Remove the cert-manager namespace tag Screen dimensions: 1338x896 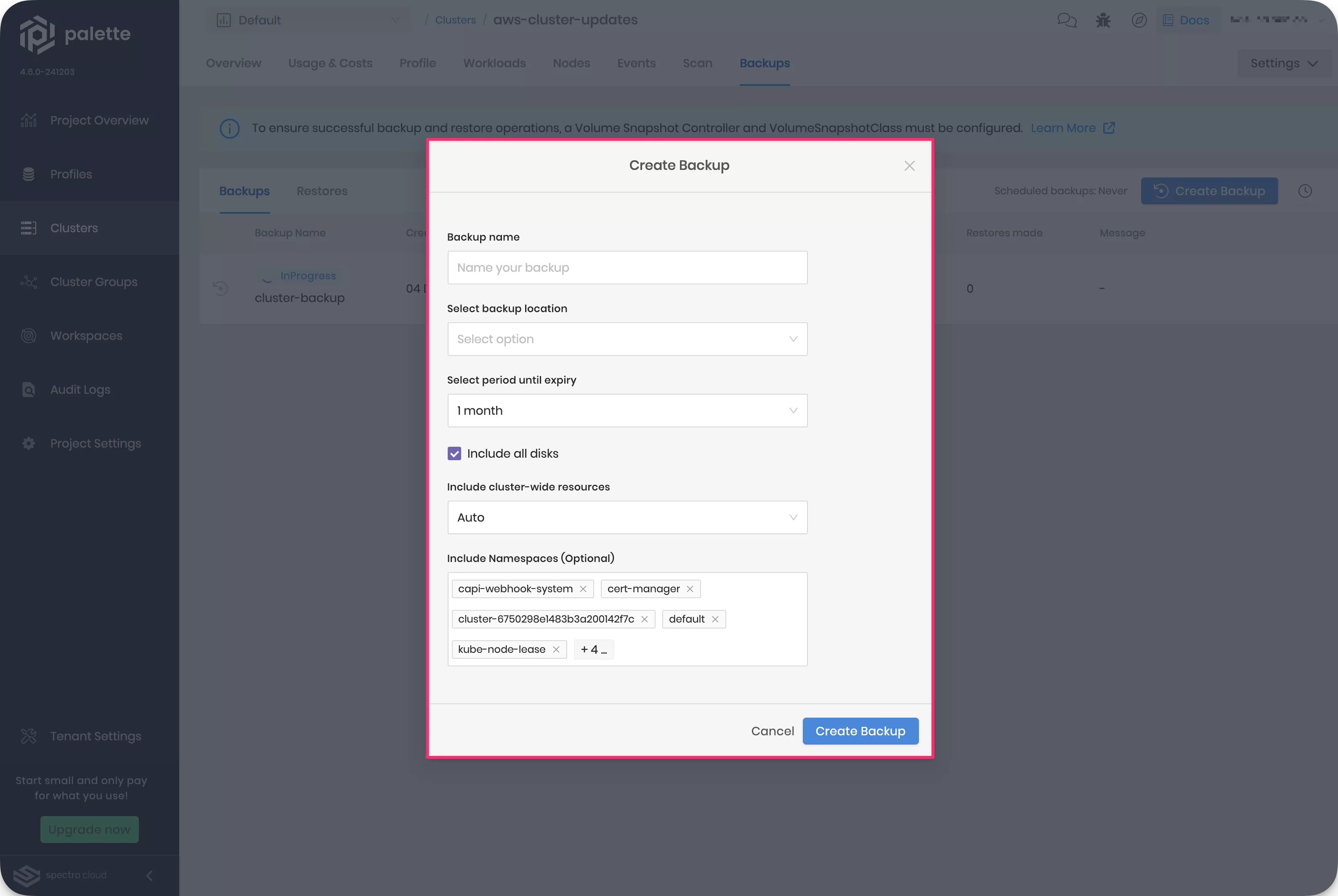[690, 588]
